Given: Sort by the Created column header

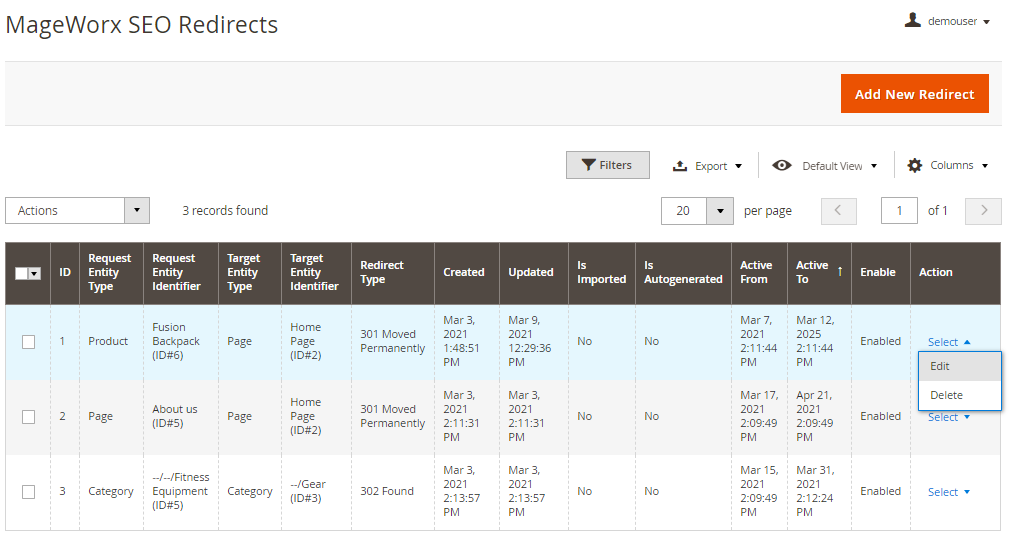Looking at the screenshot, I should pos(464,272).
